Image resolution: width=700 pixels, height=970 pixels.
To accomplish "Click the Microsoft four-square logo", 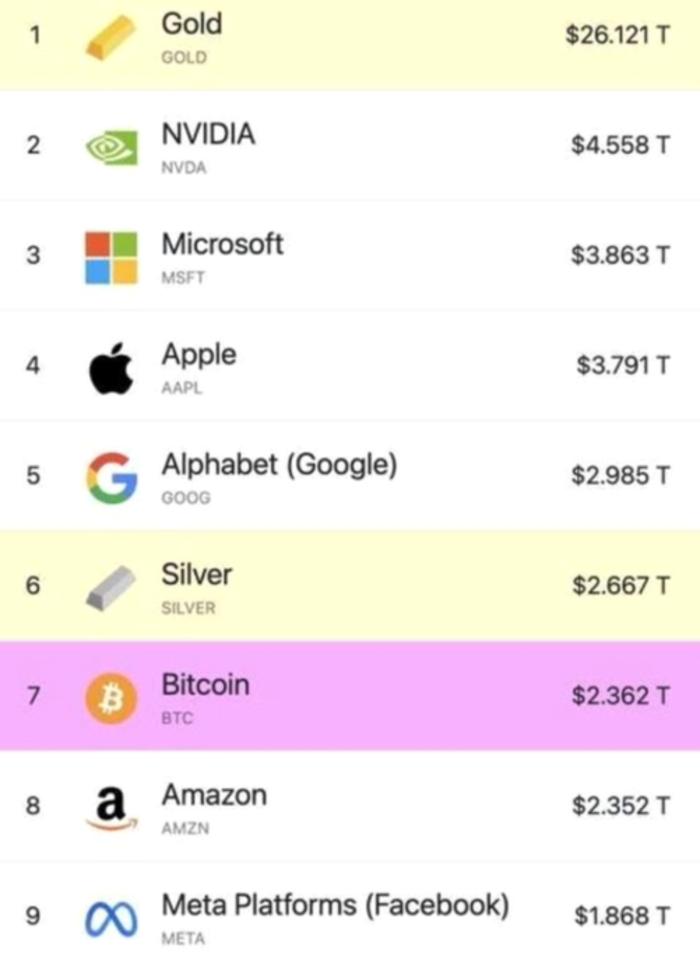I will [110, 257].
